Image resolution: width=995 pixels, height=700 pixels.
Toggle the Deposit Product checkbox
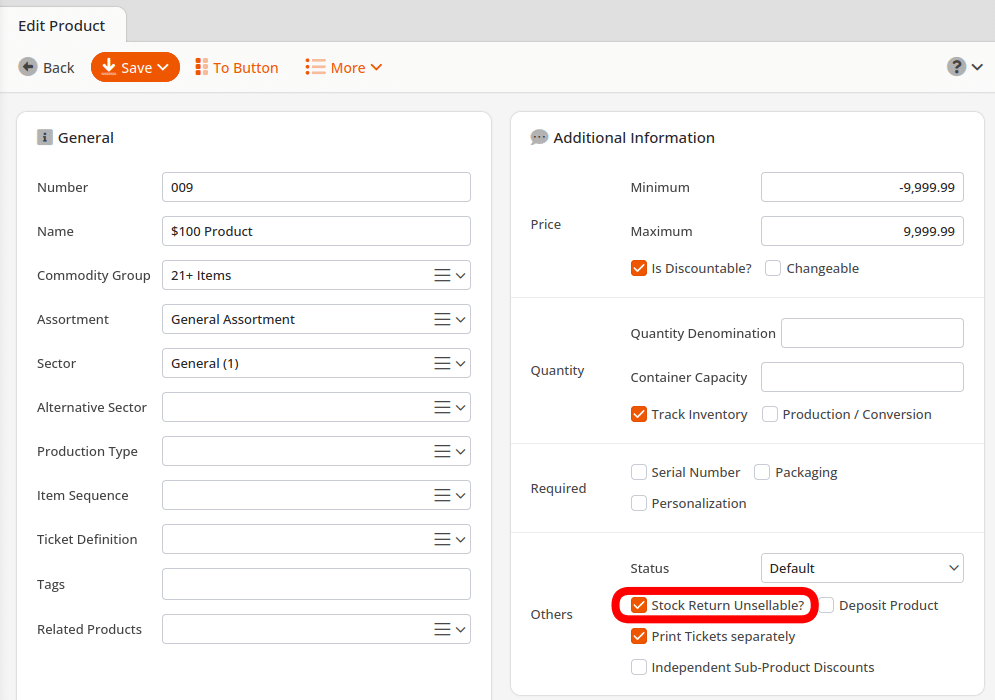pyautogui.click(x=827, y=605)
